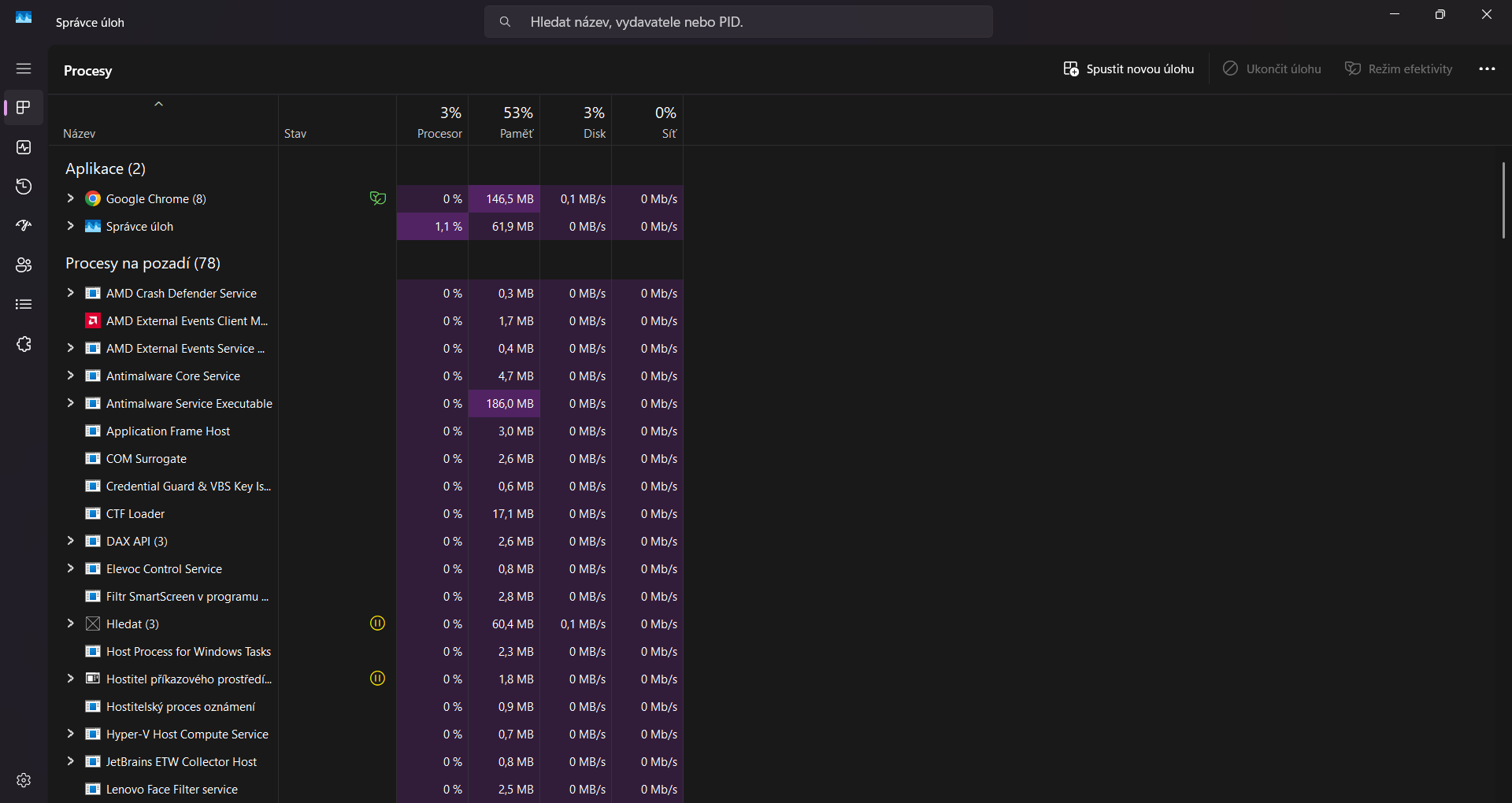
Task: Open Task Manager settings gear
Action: (24, 779)
